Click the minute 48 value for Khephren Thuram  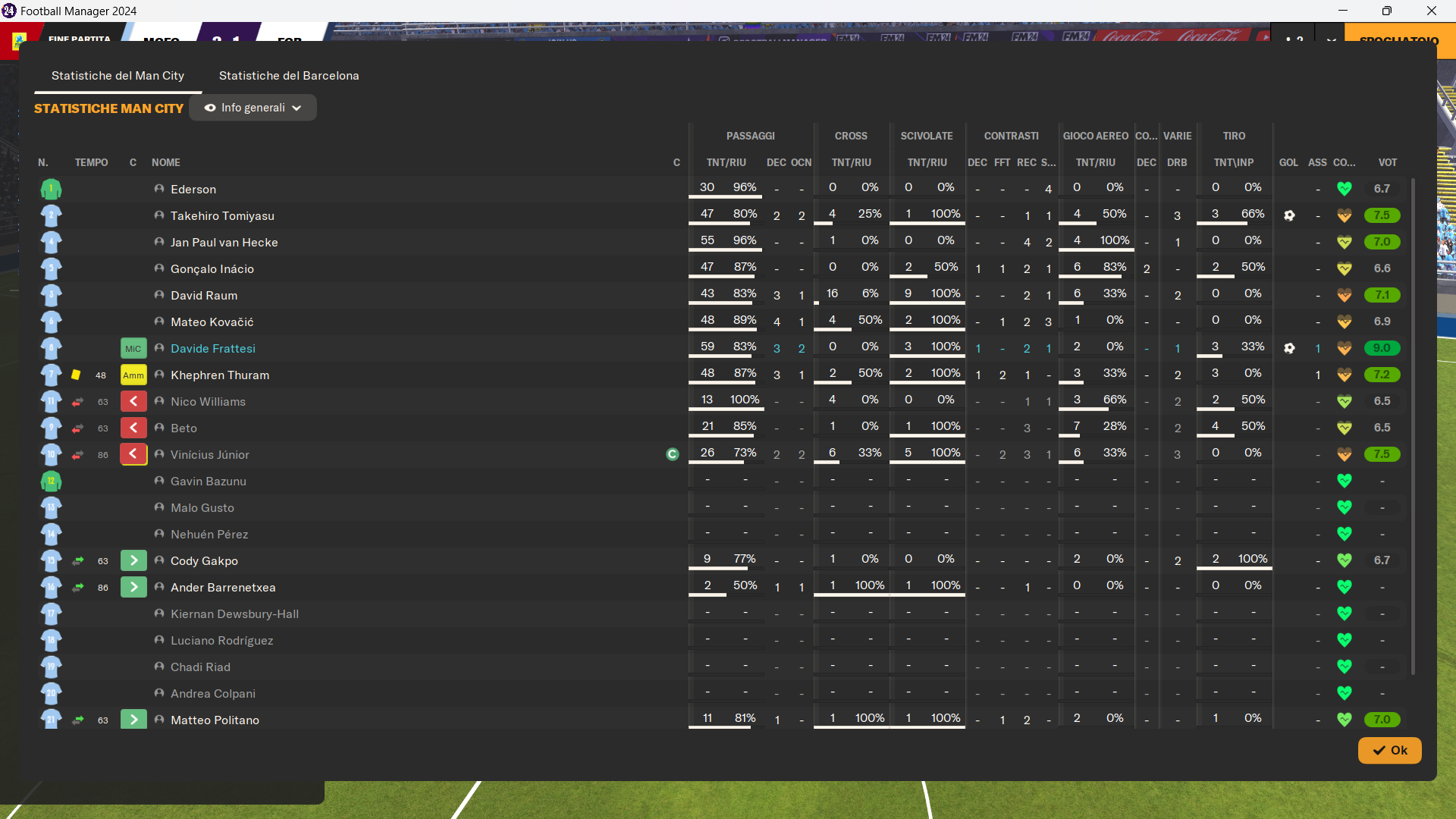pyautogui.click(x=101, y=375)
